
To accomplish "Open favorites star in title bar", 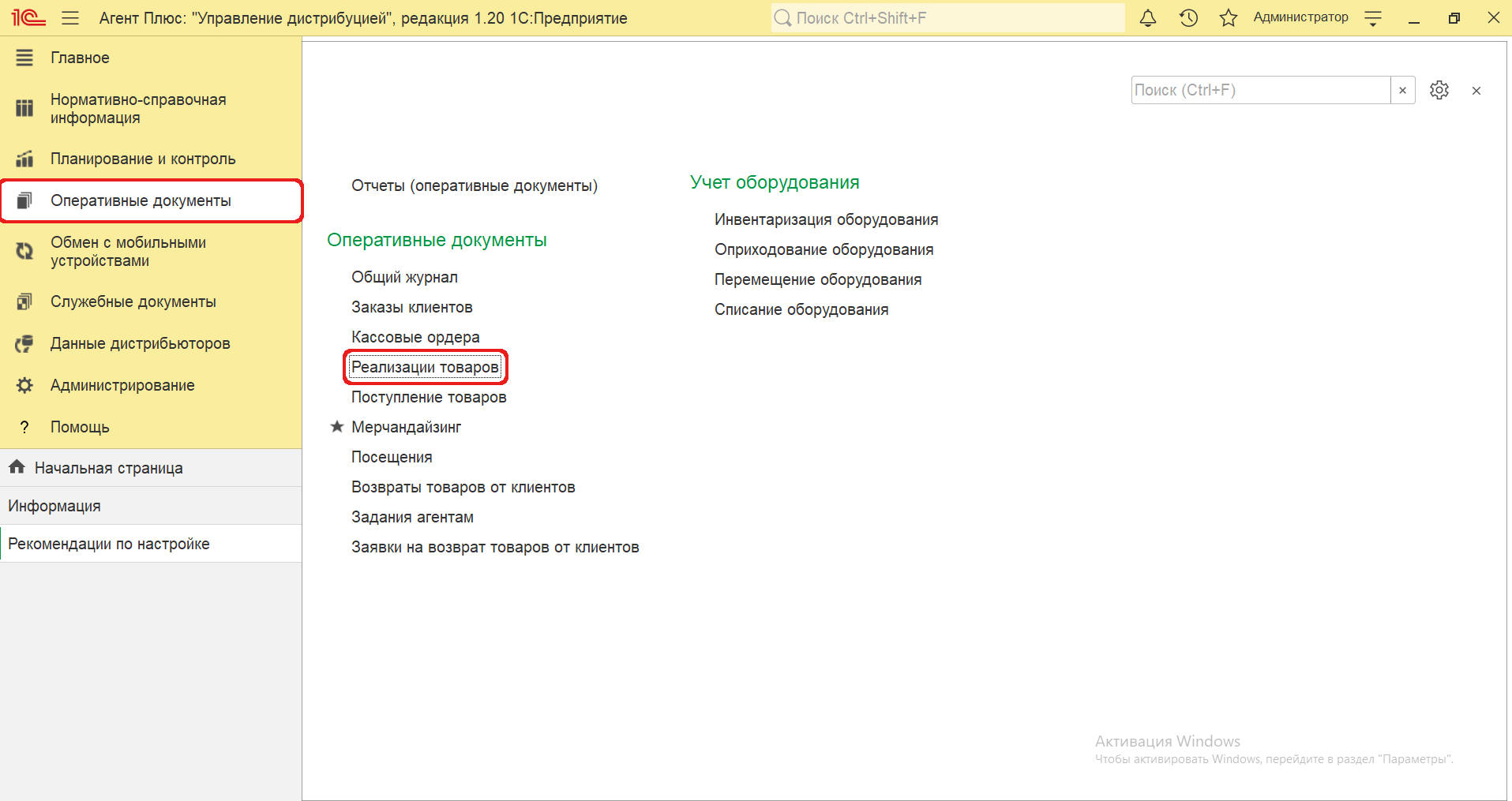I will tap(1228, 18).
